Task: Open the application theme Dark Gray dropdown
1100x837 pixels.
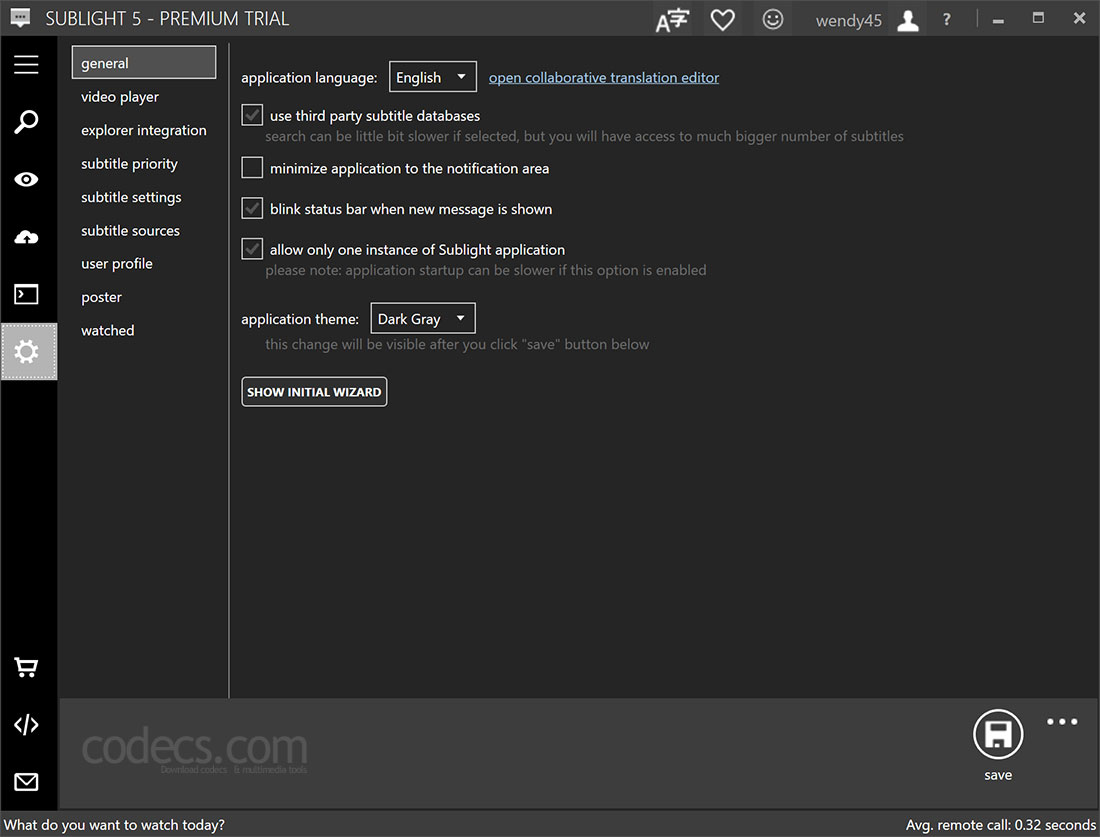Action: 423,319
